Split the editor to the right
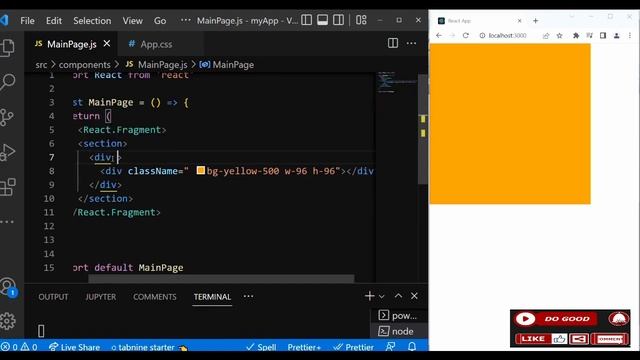This screenshot has width=640, height=360. (x=393, y=43)
